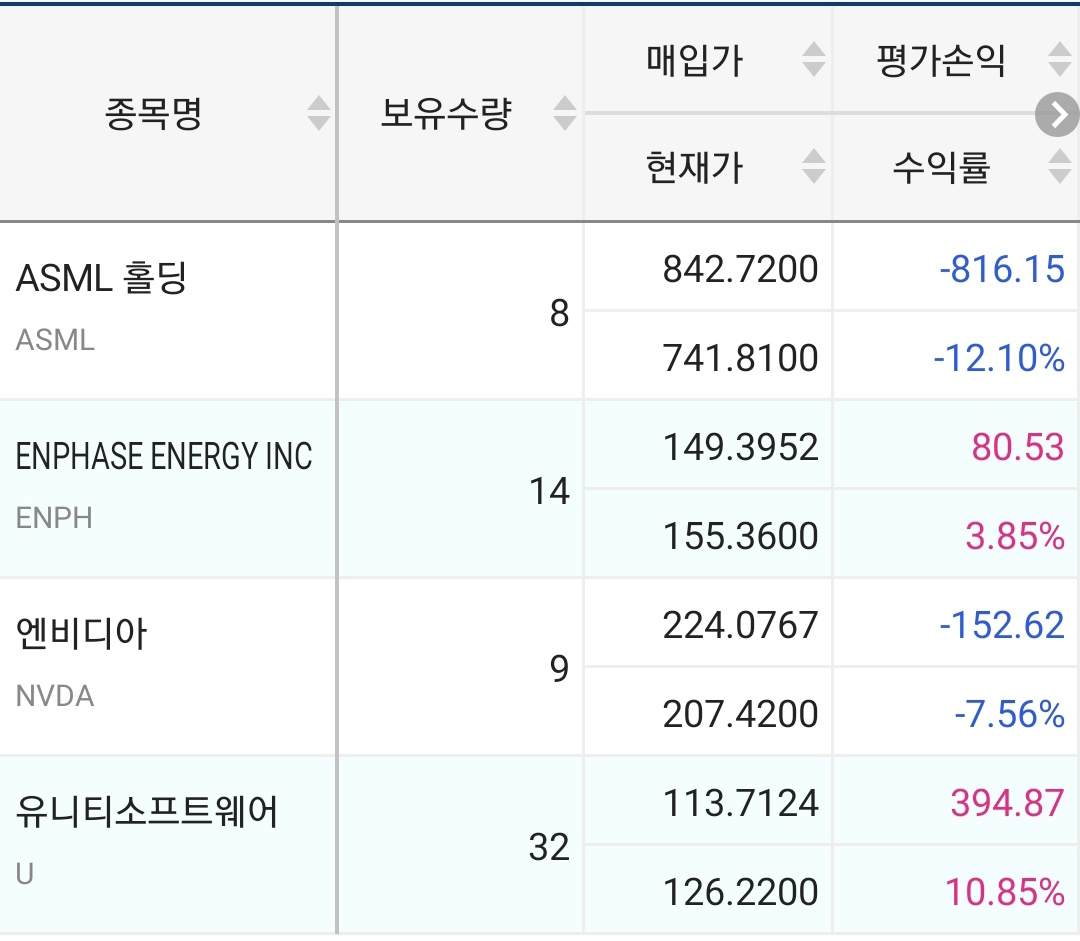Click the 매입가 header label
Screen dimensions: 1080x941
694,60
